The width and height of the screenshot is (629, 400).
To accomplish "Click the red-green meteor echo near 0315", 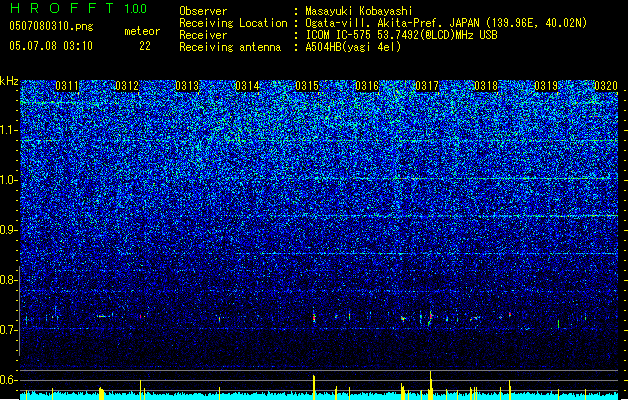I will (314, 317).
